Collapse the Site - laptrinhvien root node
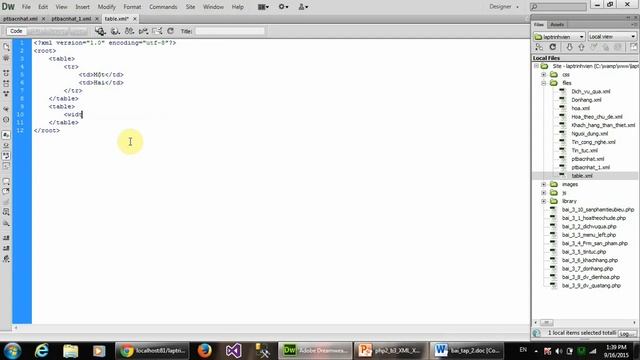 point(536,66)
